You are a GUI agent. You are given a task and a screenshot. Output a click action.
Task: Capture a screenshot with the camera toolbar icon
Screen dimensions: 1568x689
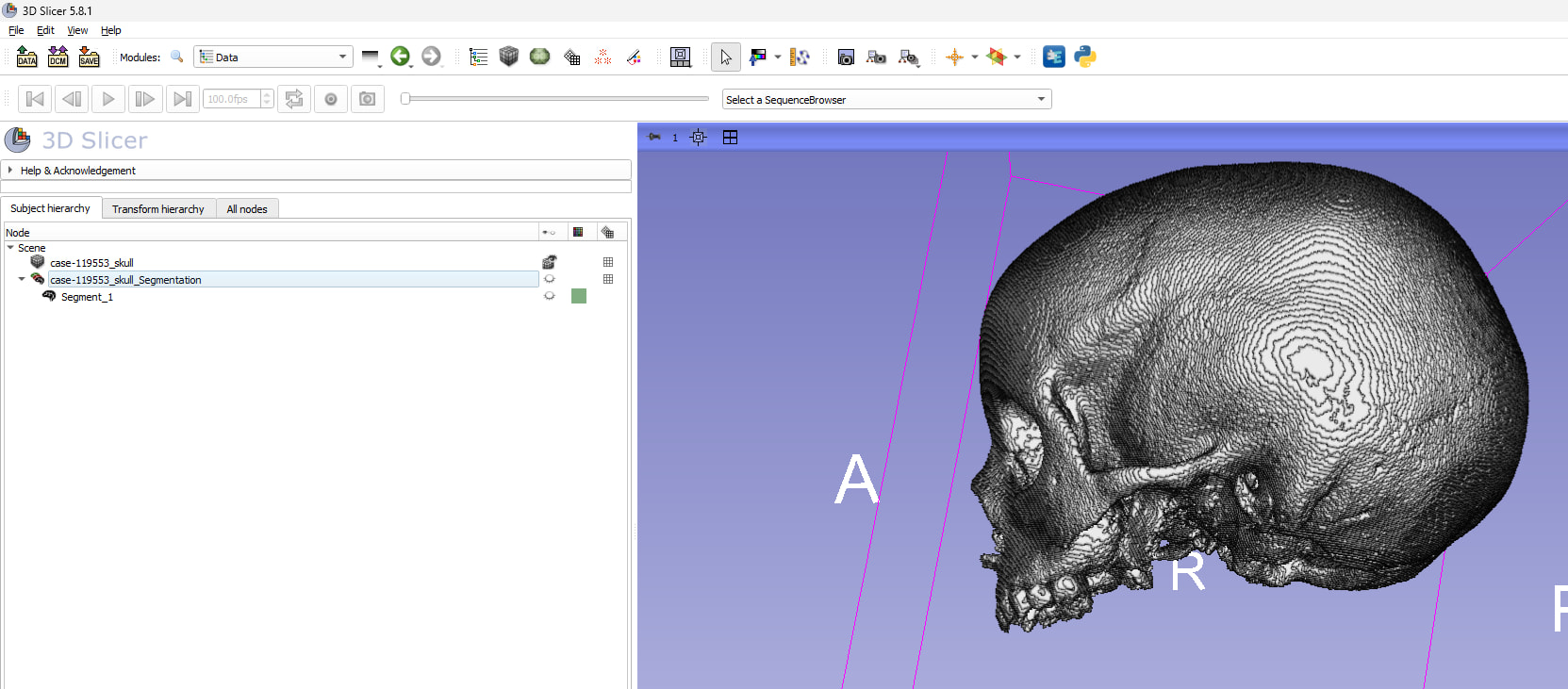(x=846, y=57)
